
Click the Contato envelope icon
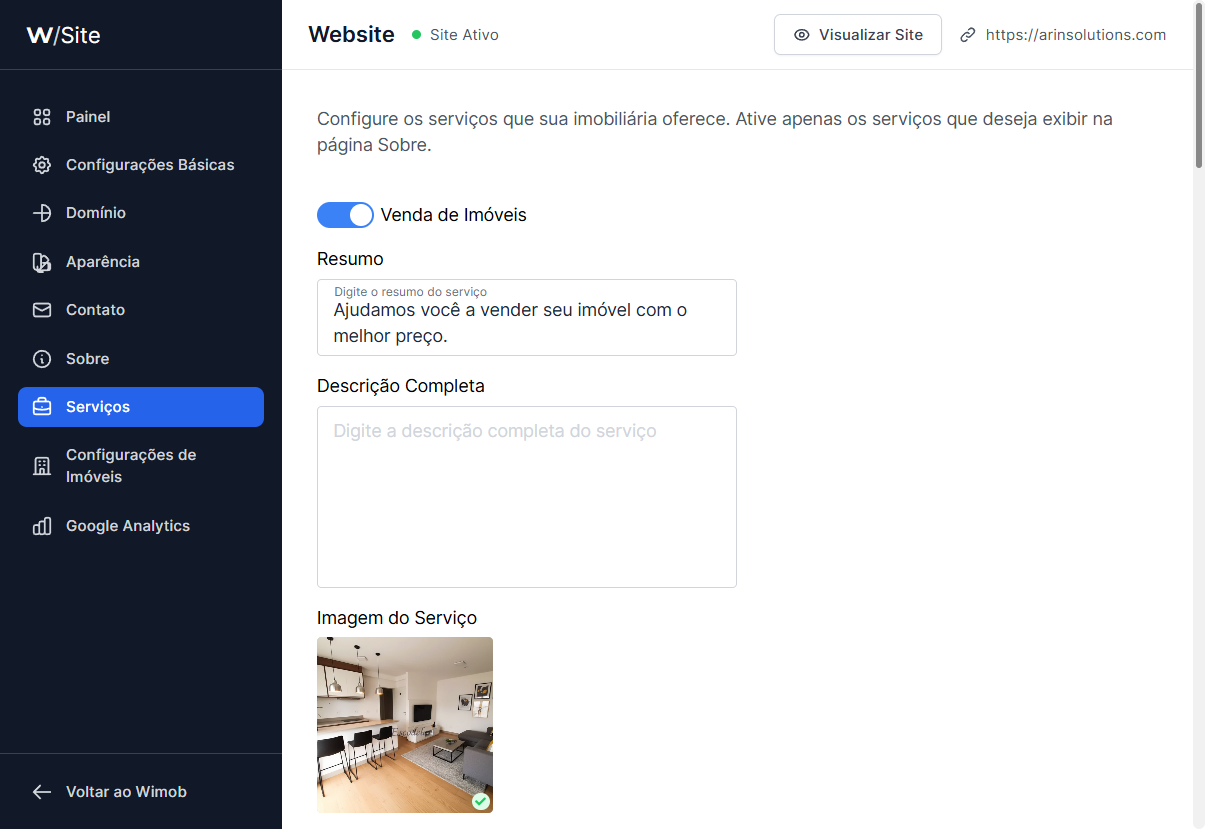[42, 310]
